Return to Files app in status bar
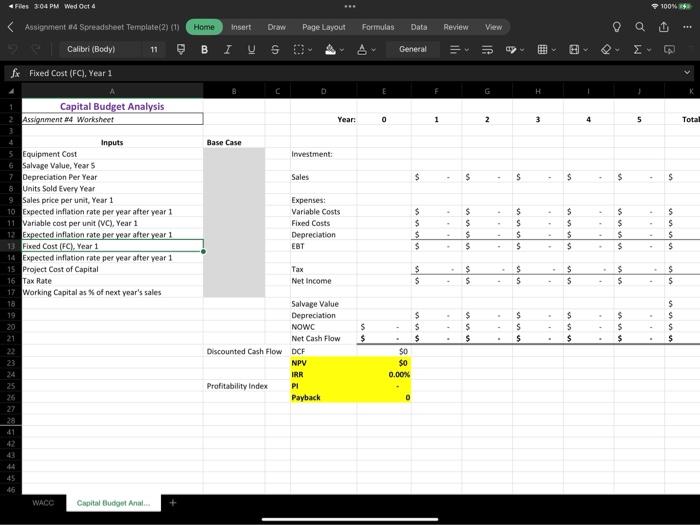 18,6
